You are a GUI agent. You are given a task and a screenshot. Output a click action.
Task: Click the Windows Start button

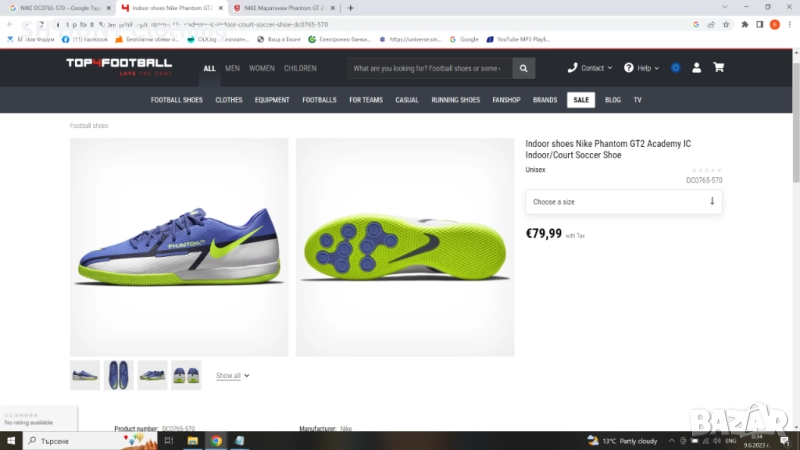[x=10, y=440]
